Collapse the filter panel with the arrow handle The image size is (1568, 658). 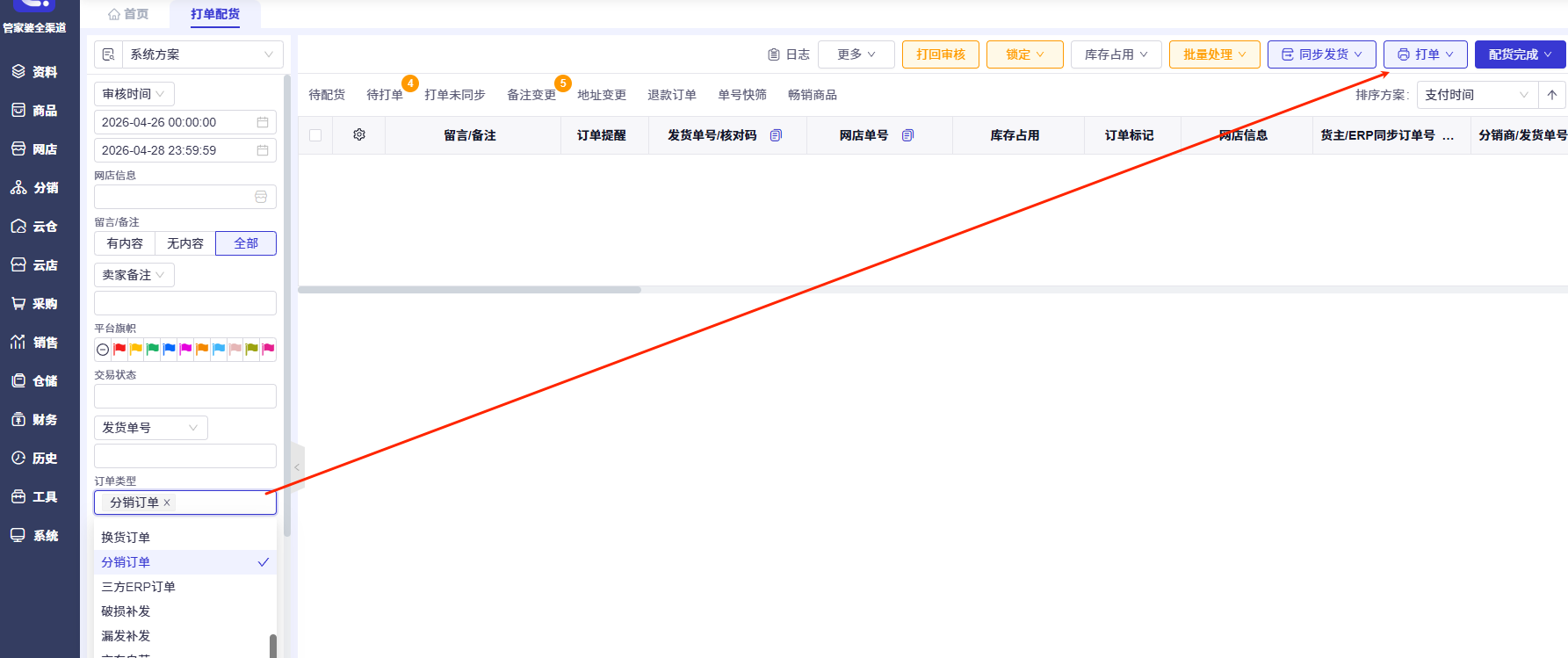pos(297,467)
